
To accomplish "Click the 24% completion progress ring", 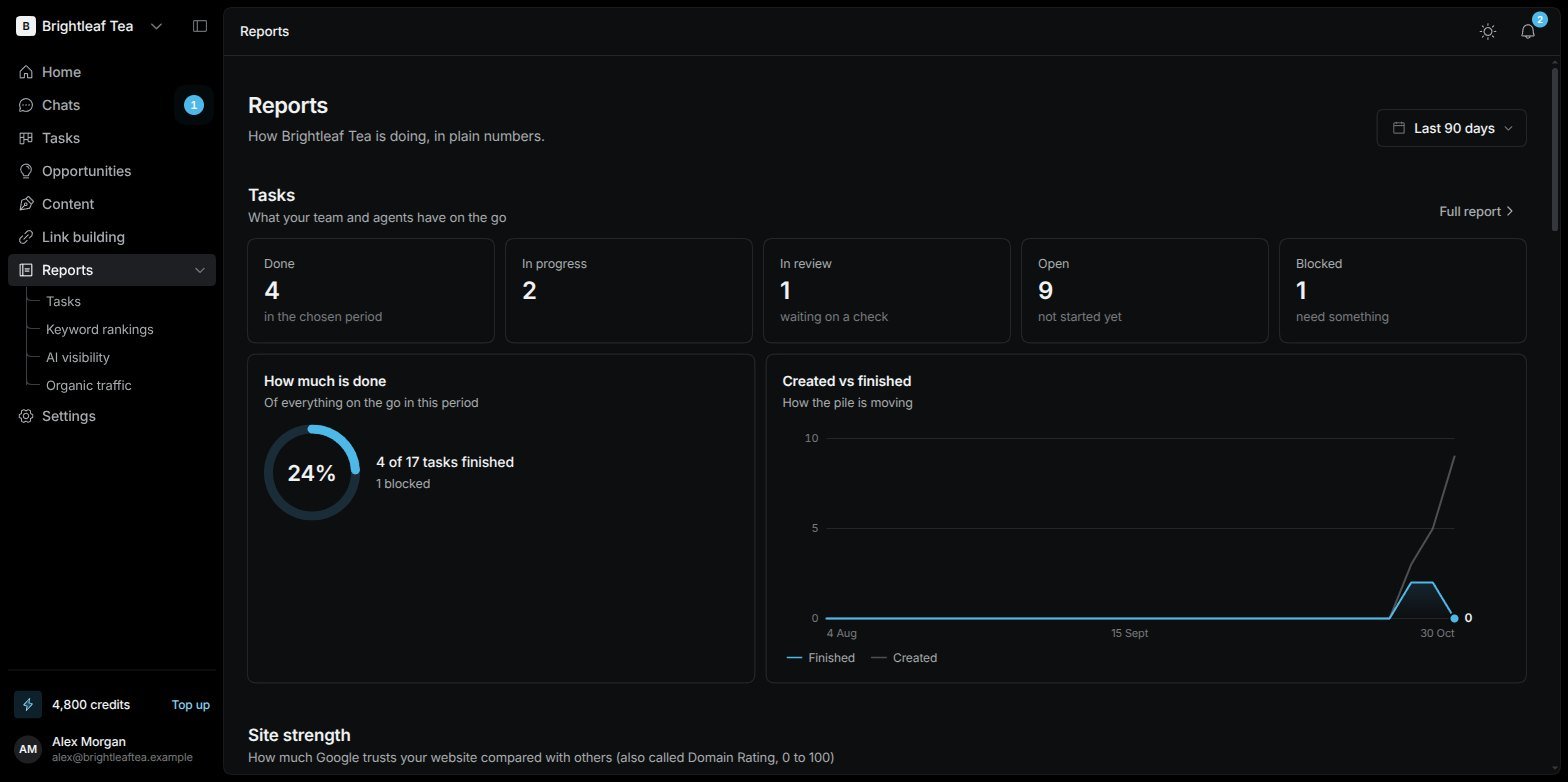I will coord(312,473).
